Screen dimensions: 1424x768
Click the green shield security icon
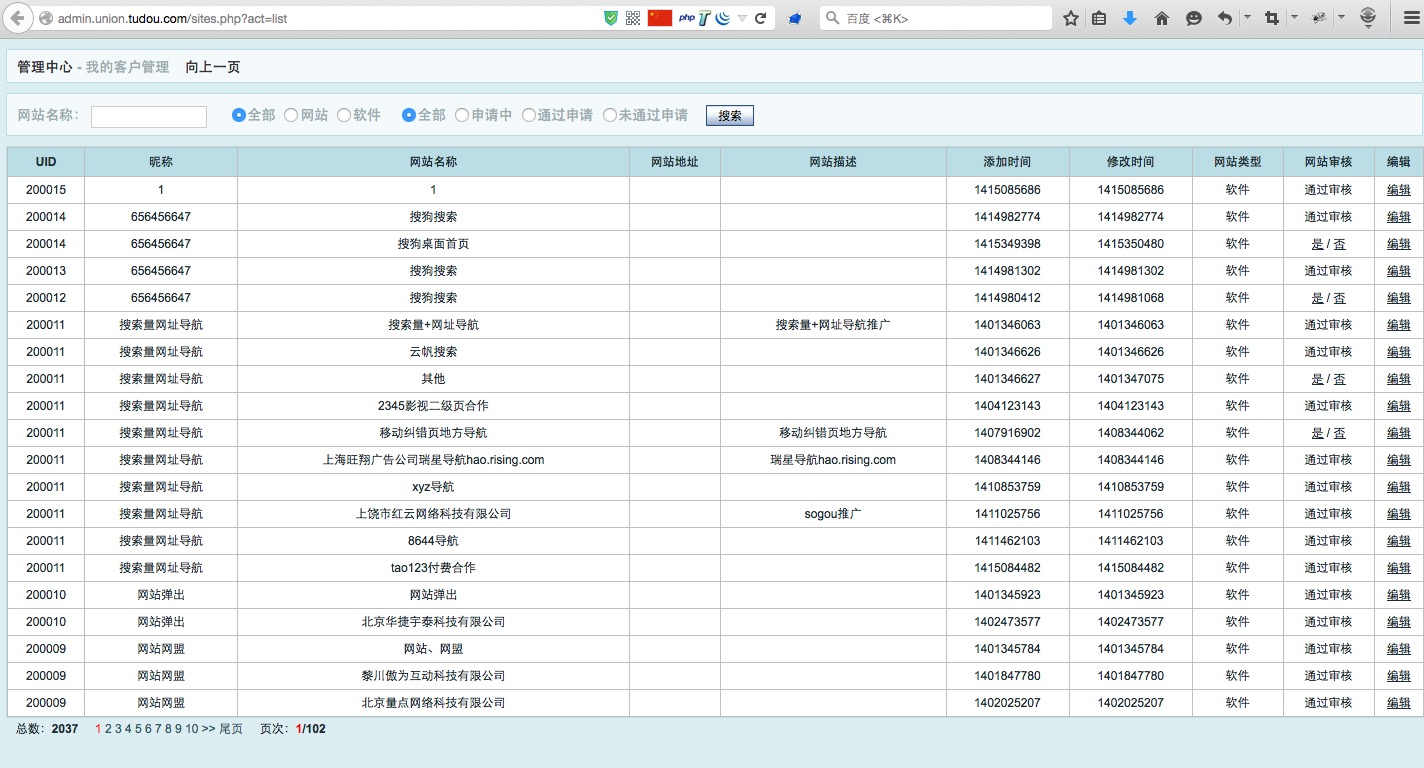[611, 18]
